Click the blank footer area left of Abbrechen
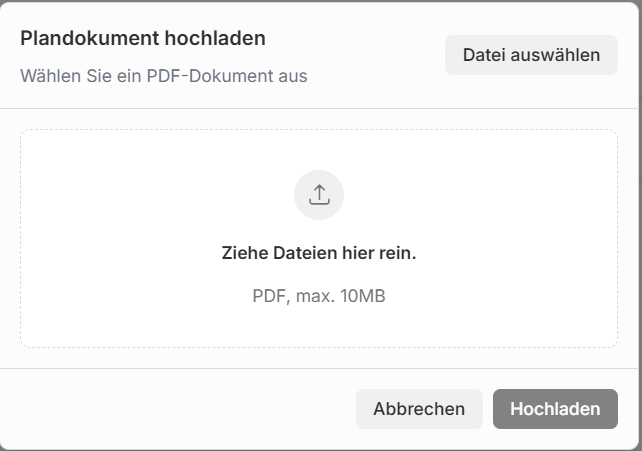Image resolution: width=642 pixels, height=451 pixels. [180, 409]
